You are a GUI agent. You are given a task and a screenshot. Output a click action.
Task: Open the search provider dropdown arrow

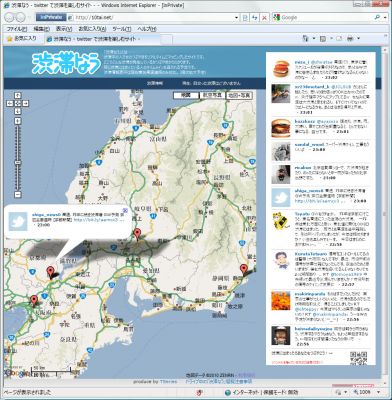pos(385,17)
